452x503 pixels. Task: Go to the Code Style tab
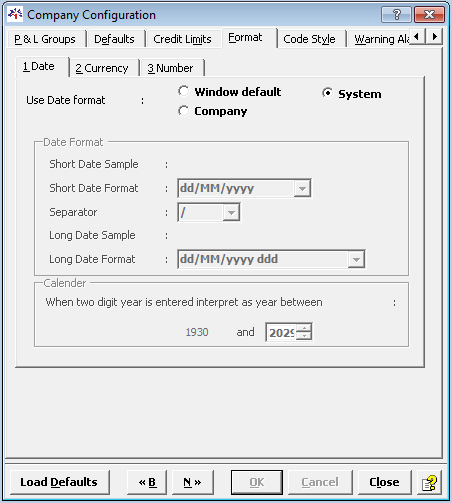309,39
